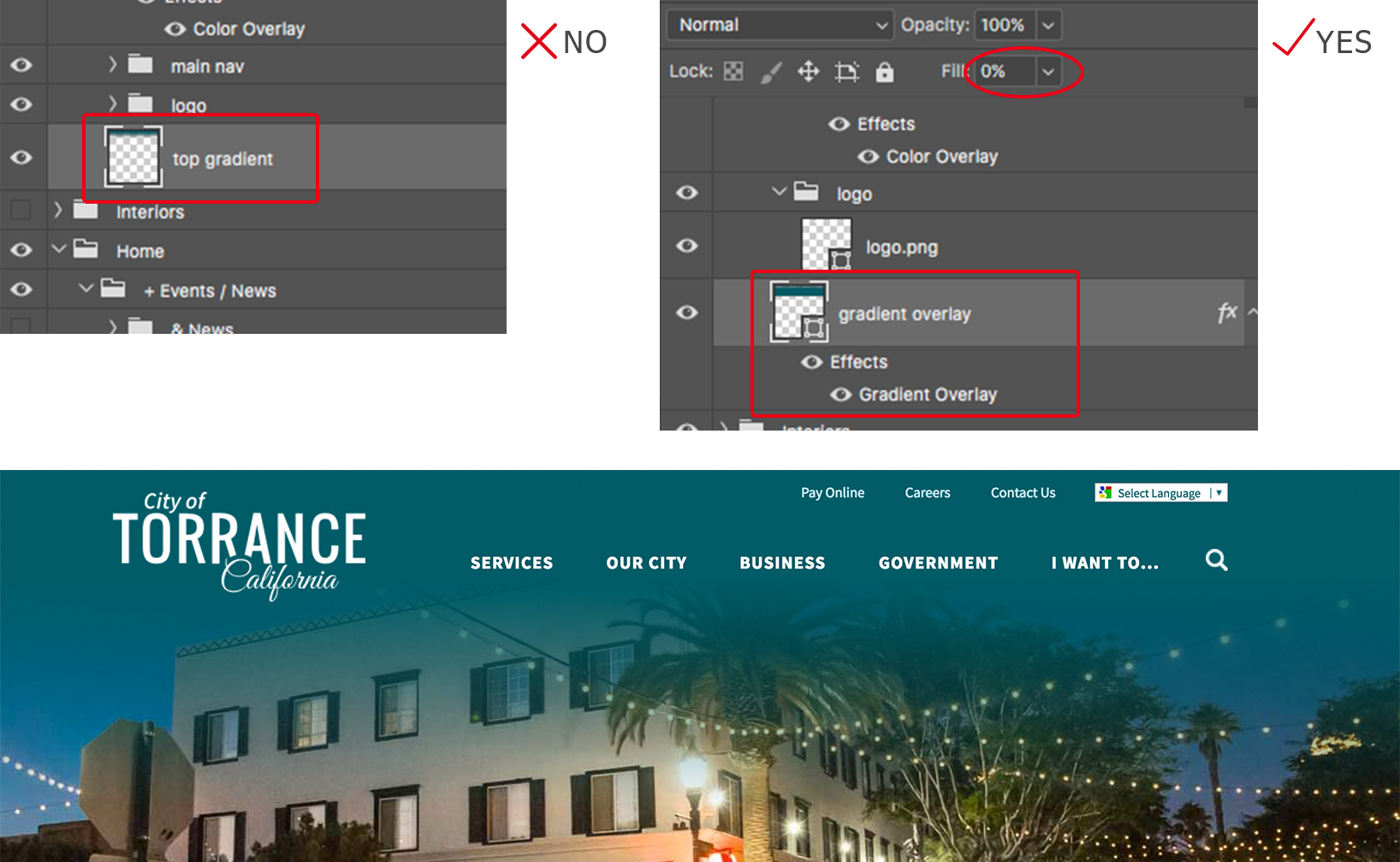
Task: Collapse the Home group chevron
Action: pyautogui.click(x=58, y=249)
